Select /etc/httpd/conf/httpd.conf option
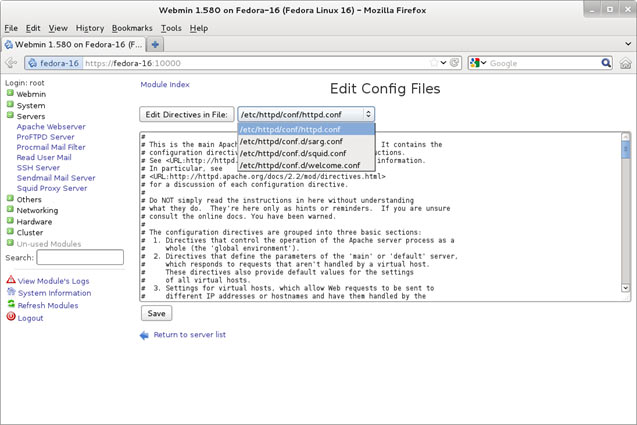The image size is (637, 425). click(306, 130)
